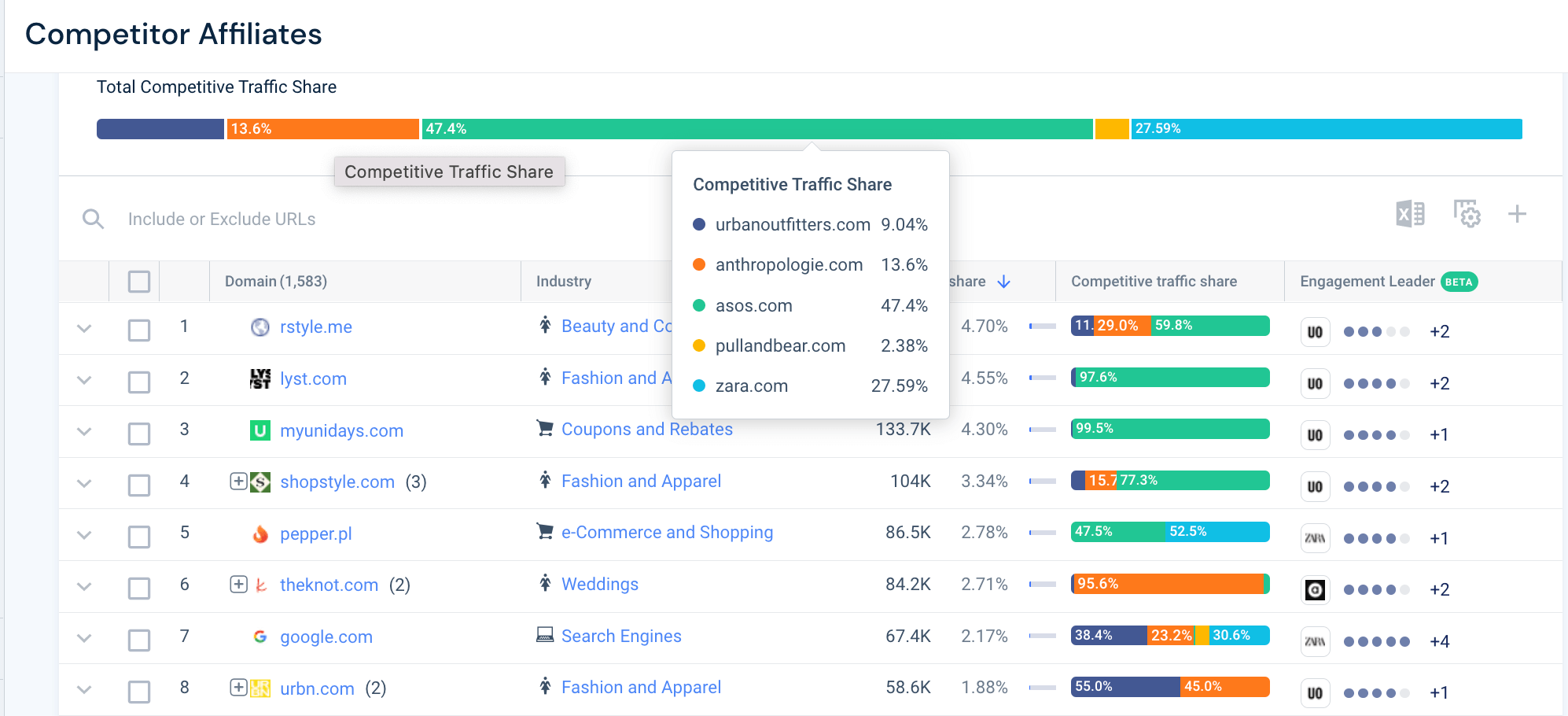The image size is (1568, 716).
Task: Open the e-Commerce and Shopping link
Action: click(668, 533)
